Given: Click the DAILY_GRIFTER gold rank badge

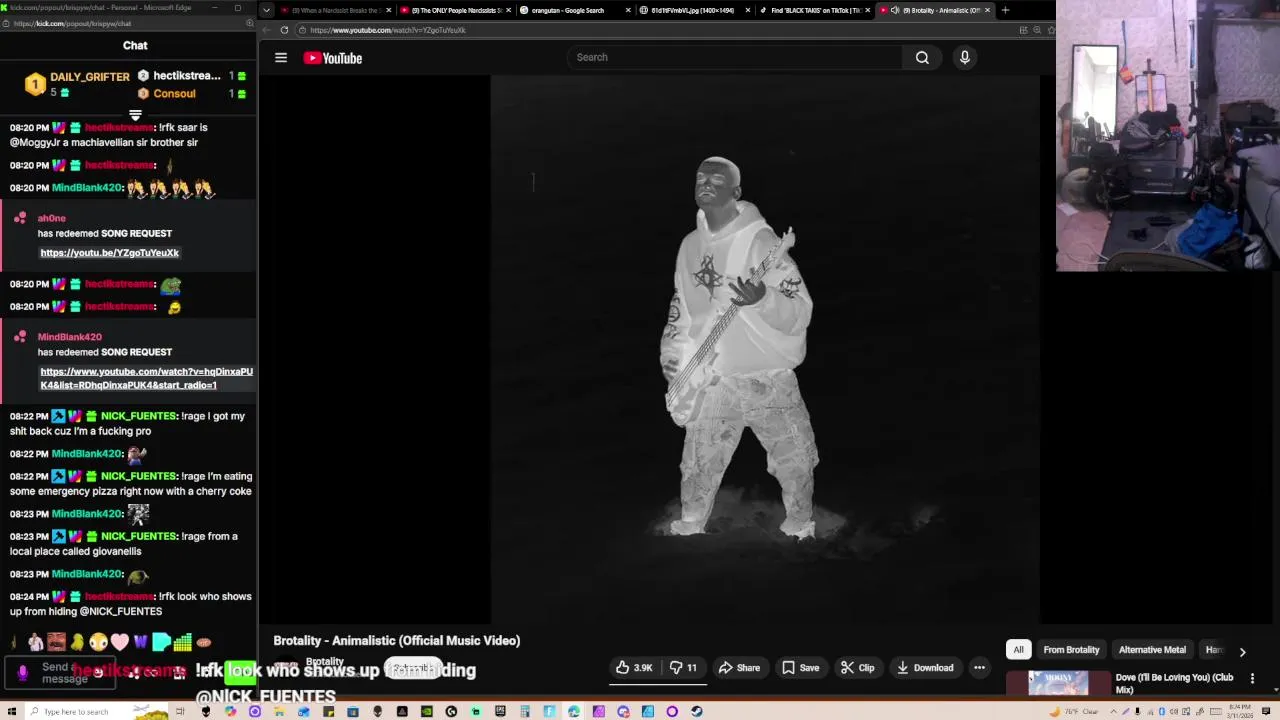Looking at the screenshot, I should (35, 85).
